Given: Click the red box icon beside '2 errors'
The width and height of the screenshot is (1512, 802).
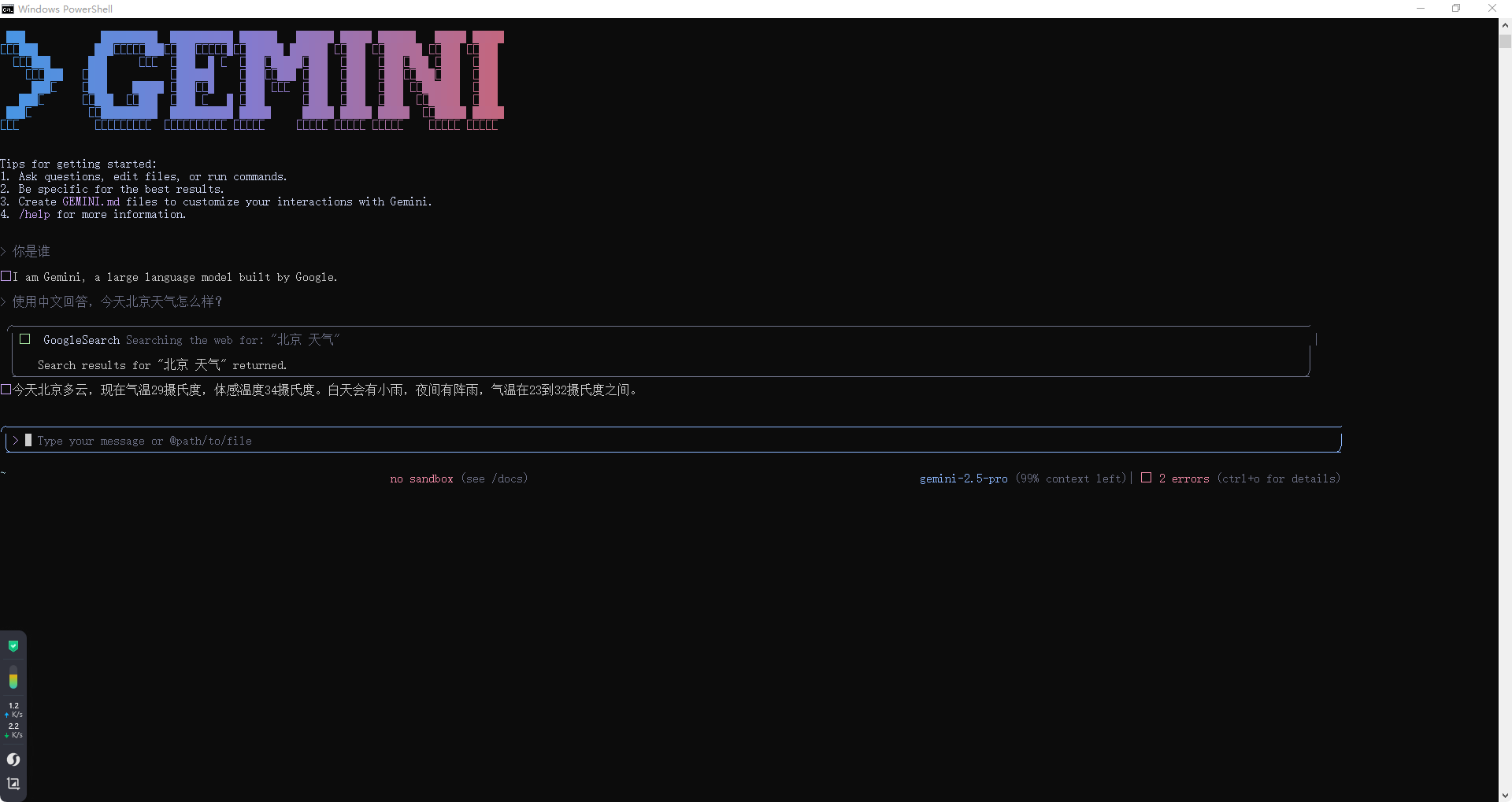Looking at the screenshot, I should 1146,478.
